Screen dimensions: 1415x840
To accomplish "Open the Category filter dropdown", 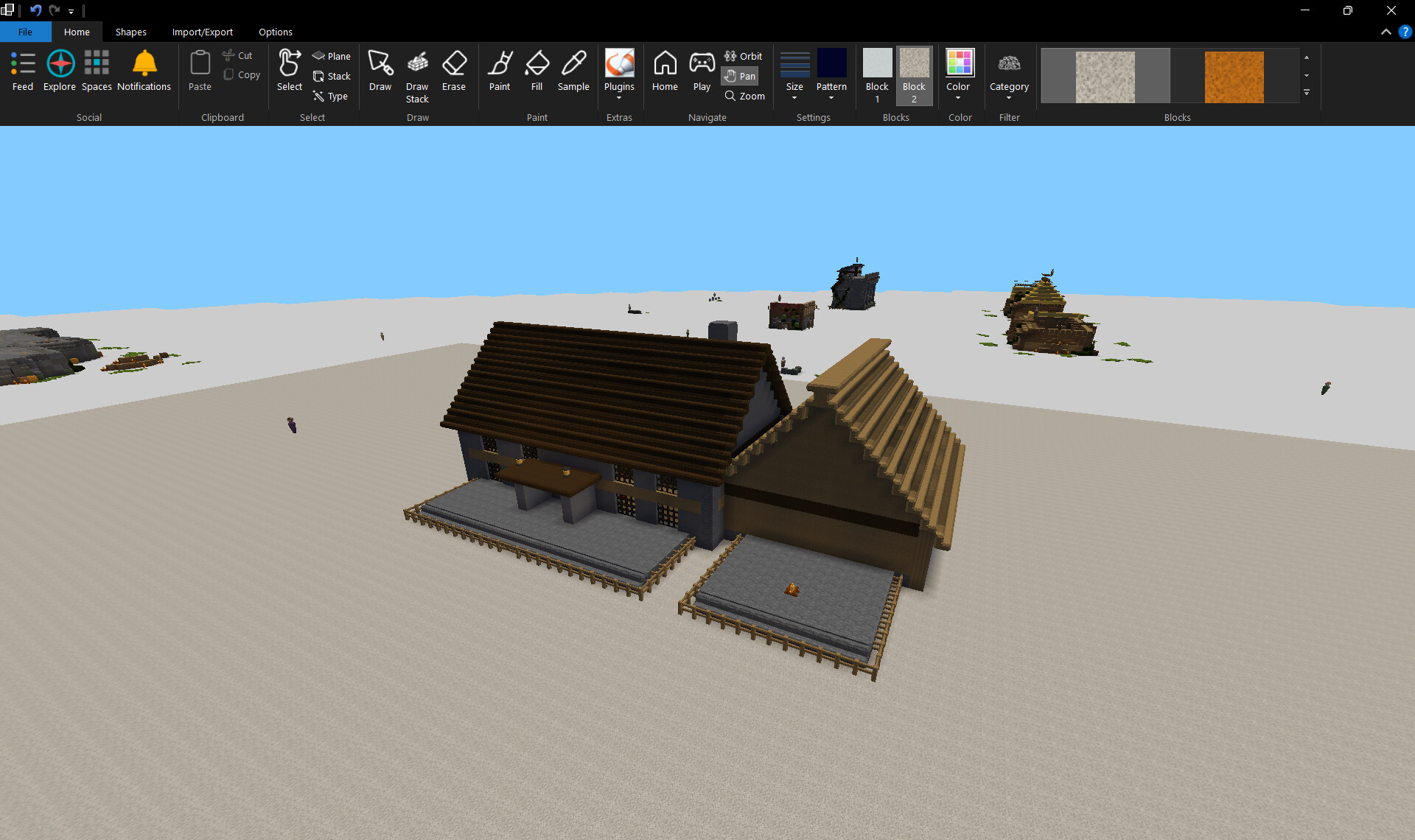I will [x=1009, y=75].
